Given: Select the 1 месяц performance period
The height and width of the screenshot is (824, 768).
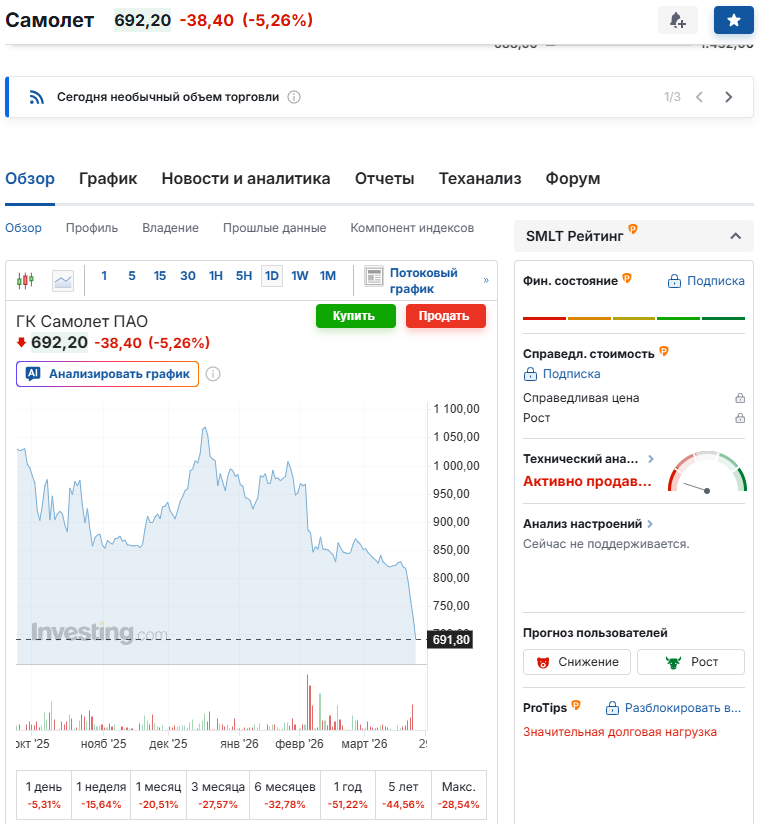Looking at the screenshot, I should tap(159, 794).
